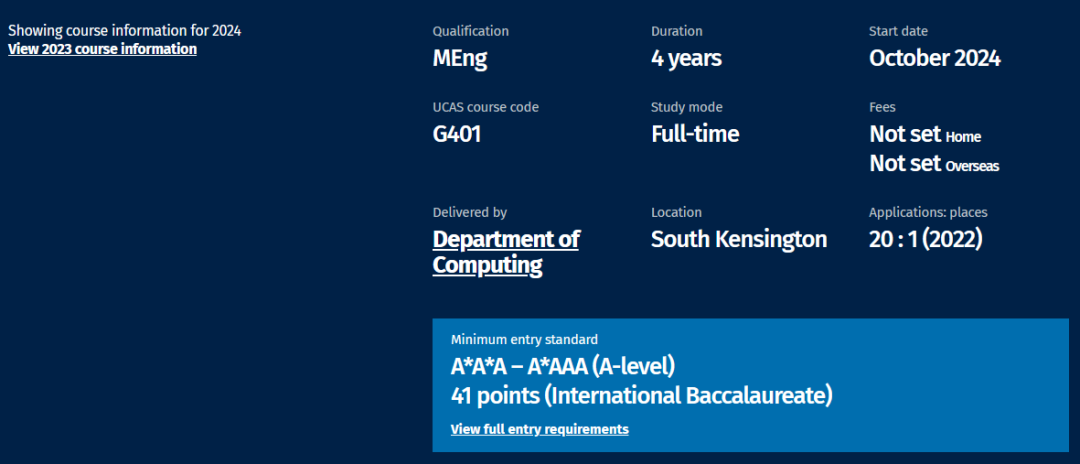
Task: Click the Showing course information for 2024 text
Action: [x=124, y=30]
